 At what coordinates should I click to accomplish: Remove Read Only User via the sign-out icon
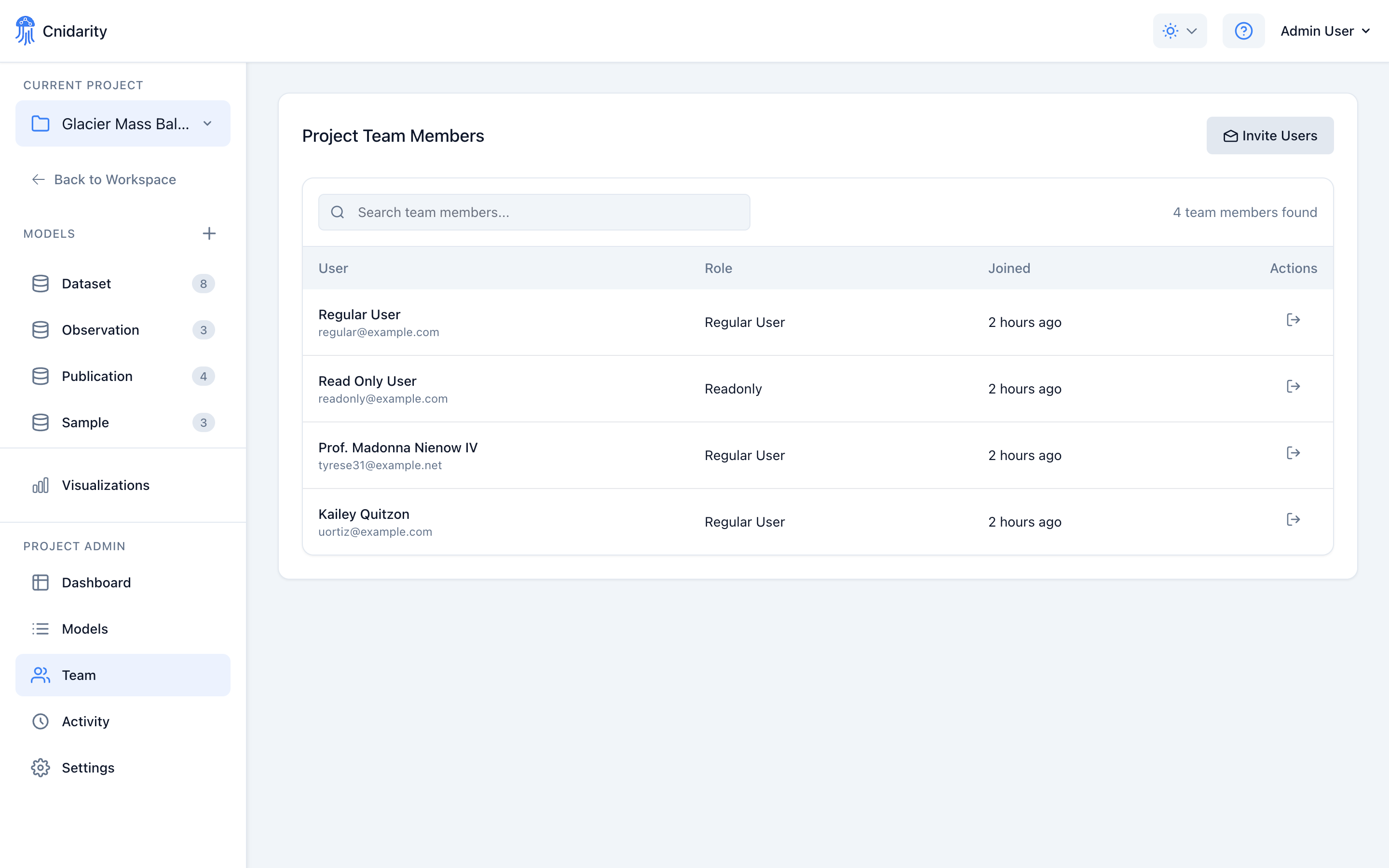pyautogui.click(x=1294, y=386)
